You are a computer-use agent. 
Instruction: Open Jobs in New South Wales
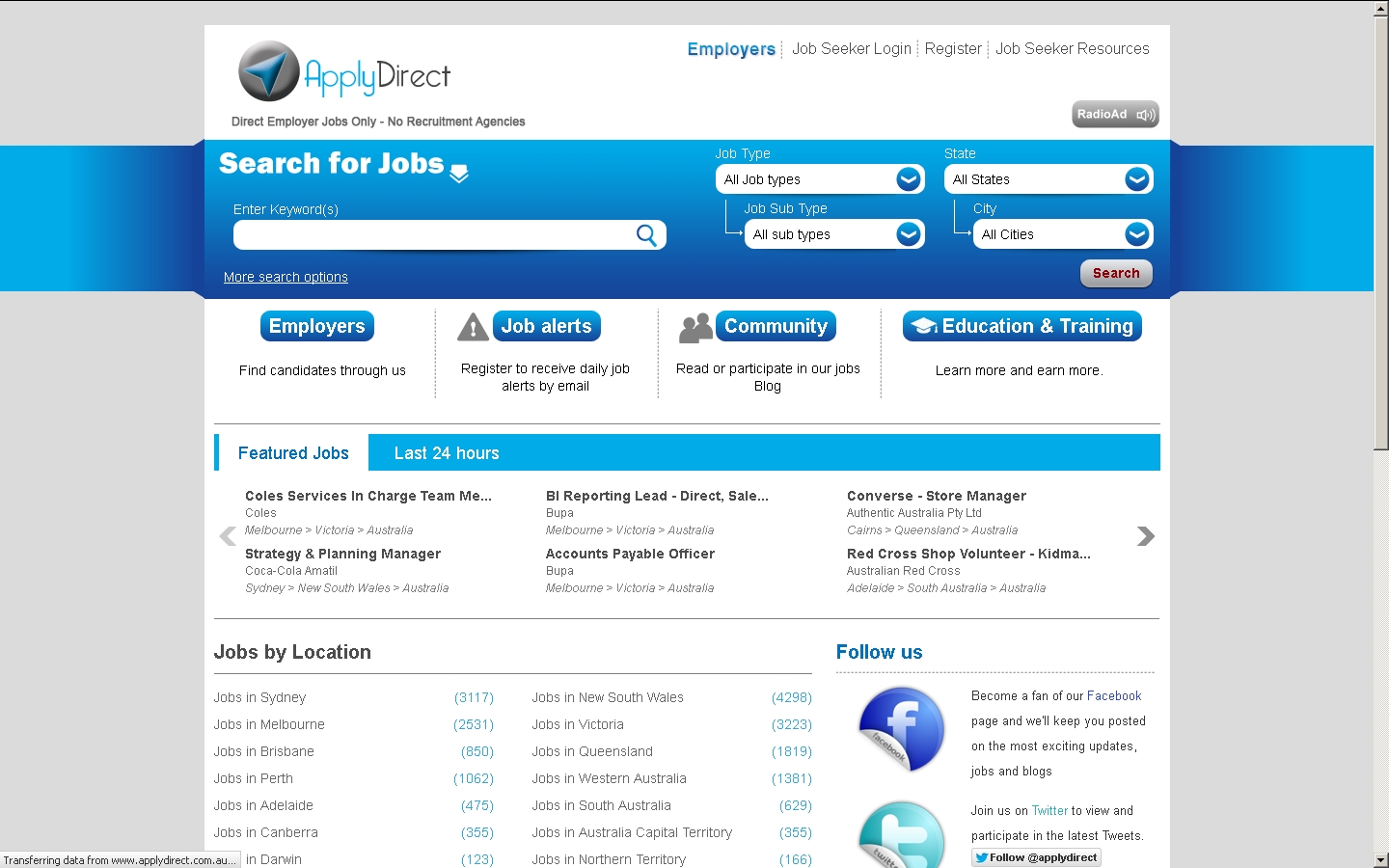click(x=608, y=697)
